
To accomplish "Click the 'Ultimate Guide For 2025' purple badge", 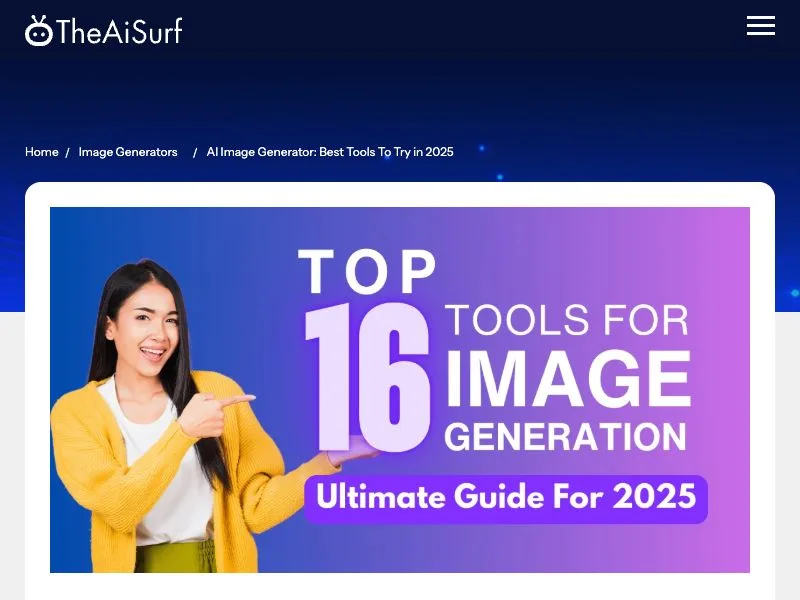I will tap(506, 498).
